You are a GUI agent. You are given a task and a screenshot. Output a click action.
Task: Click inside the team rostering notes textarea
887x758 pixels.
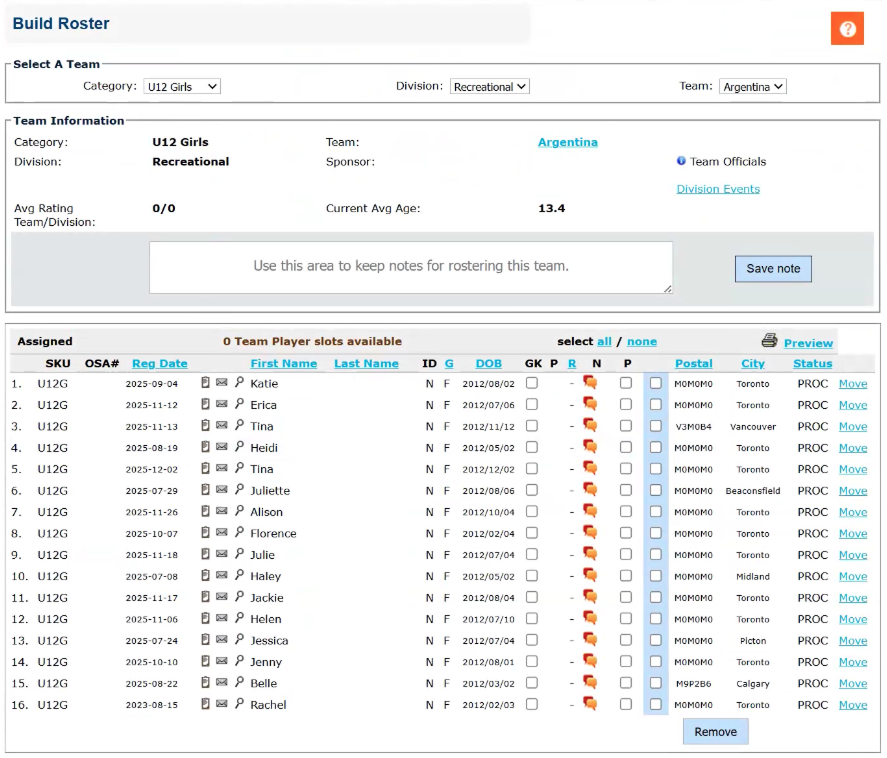tap(410, 267)
